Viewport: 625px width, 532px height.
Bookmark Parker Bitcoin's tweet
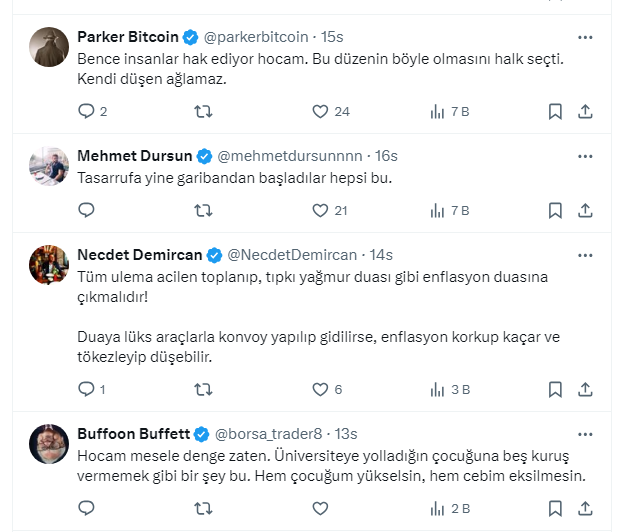[555, 111]
